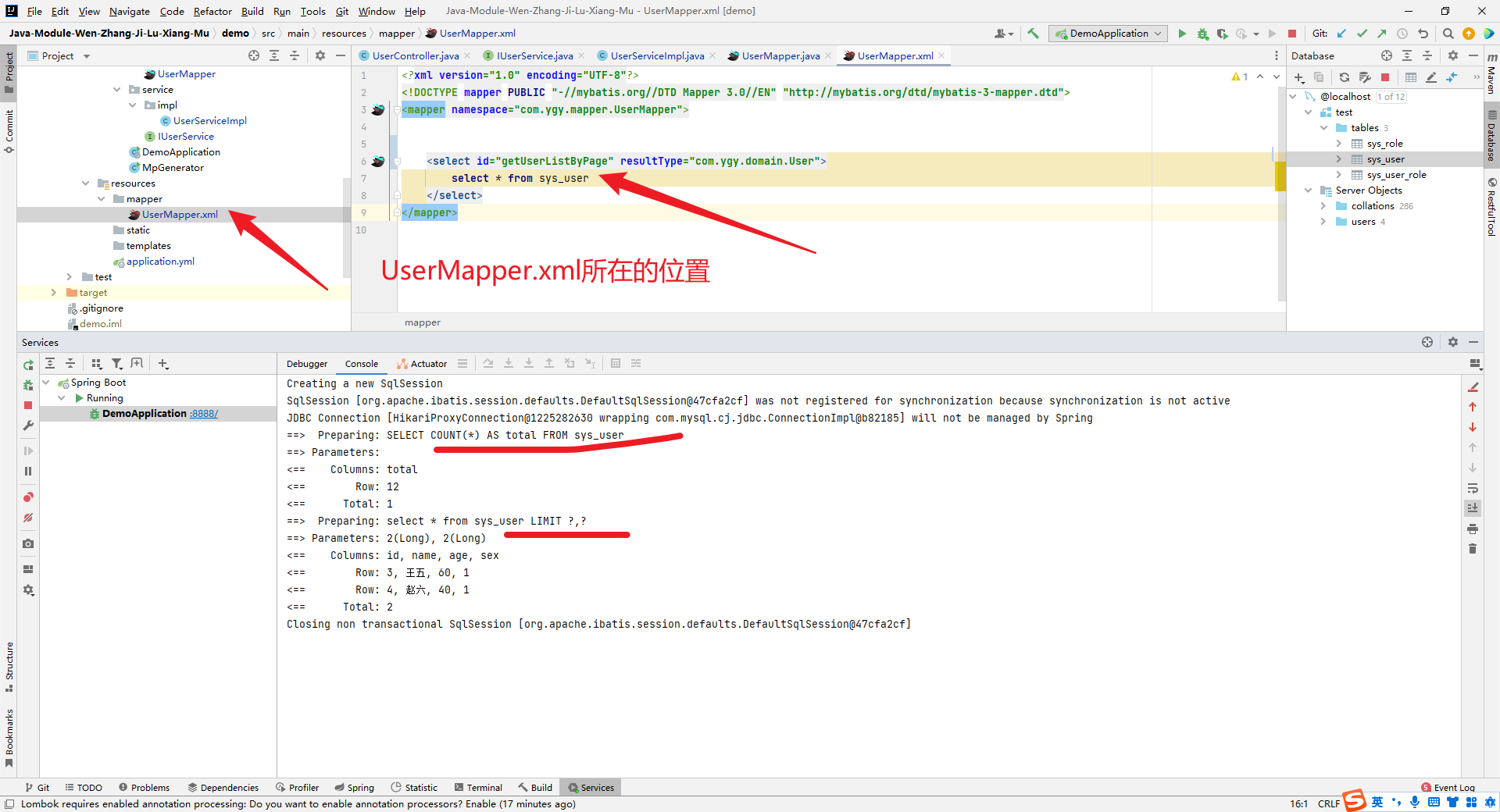Toggle mute breakpoints in Services toolbar
The height and width of the screenshot is (812, 1500).
pyautogui.click(x=28, y=518)
